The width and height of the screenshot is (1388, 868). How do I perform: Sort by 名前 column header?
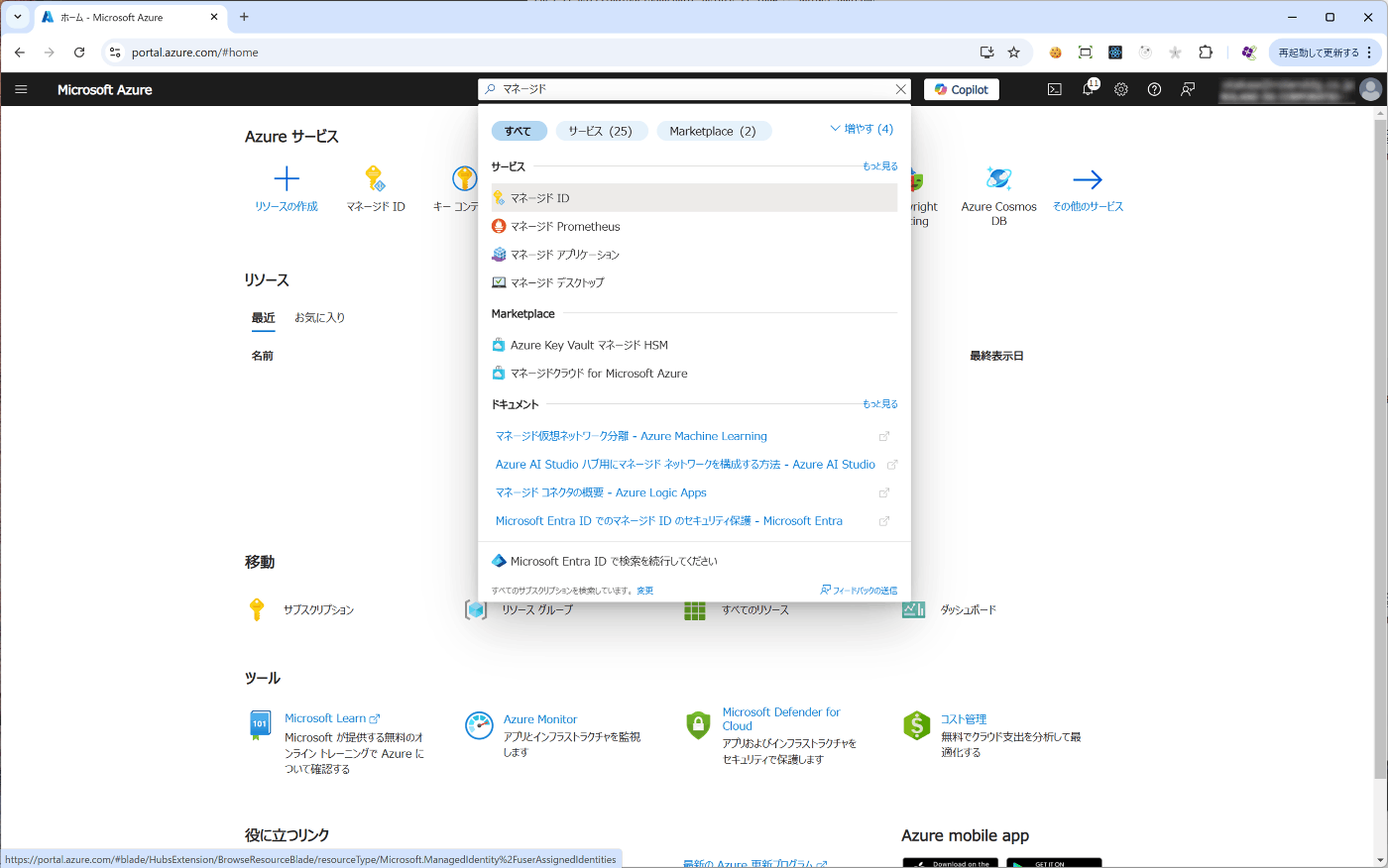pyautogui.click(x=262, y=356)
